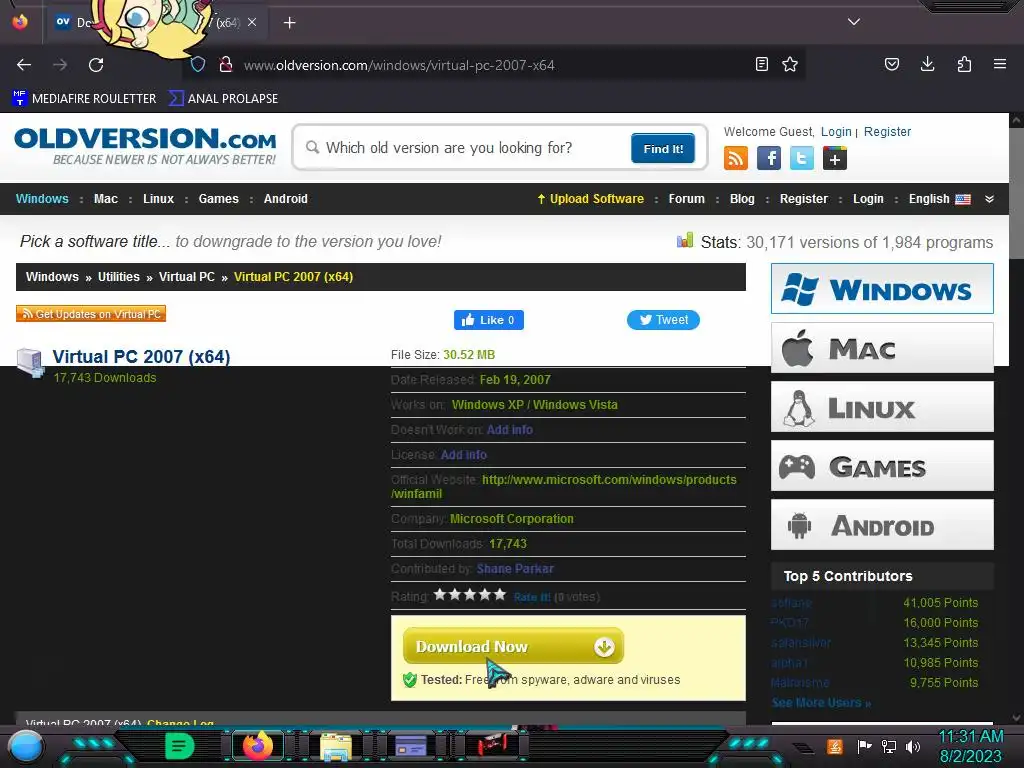Viewport: 1024px width, 768px height.
Task: Open the File Explorer taskbar icon
Action: [x=336, y=746]
